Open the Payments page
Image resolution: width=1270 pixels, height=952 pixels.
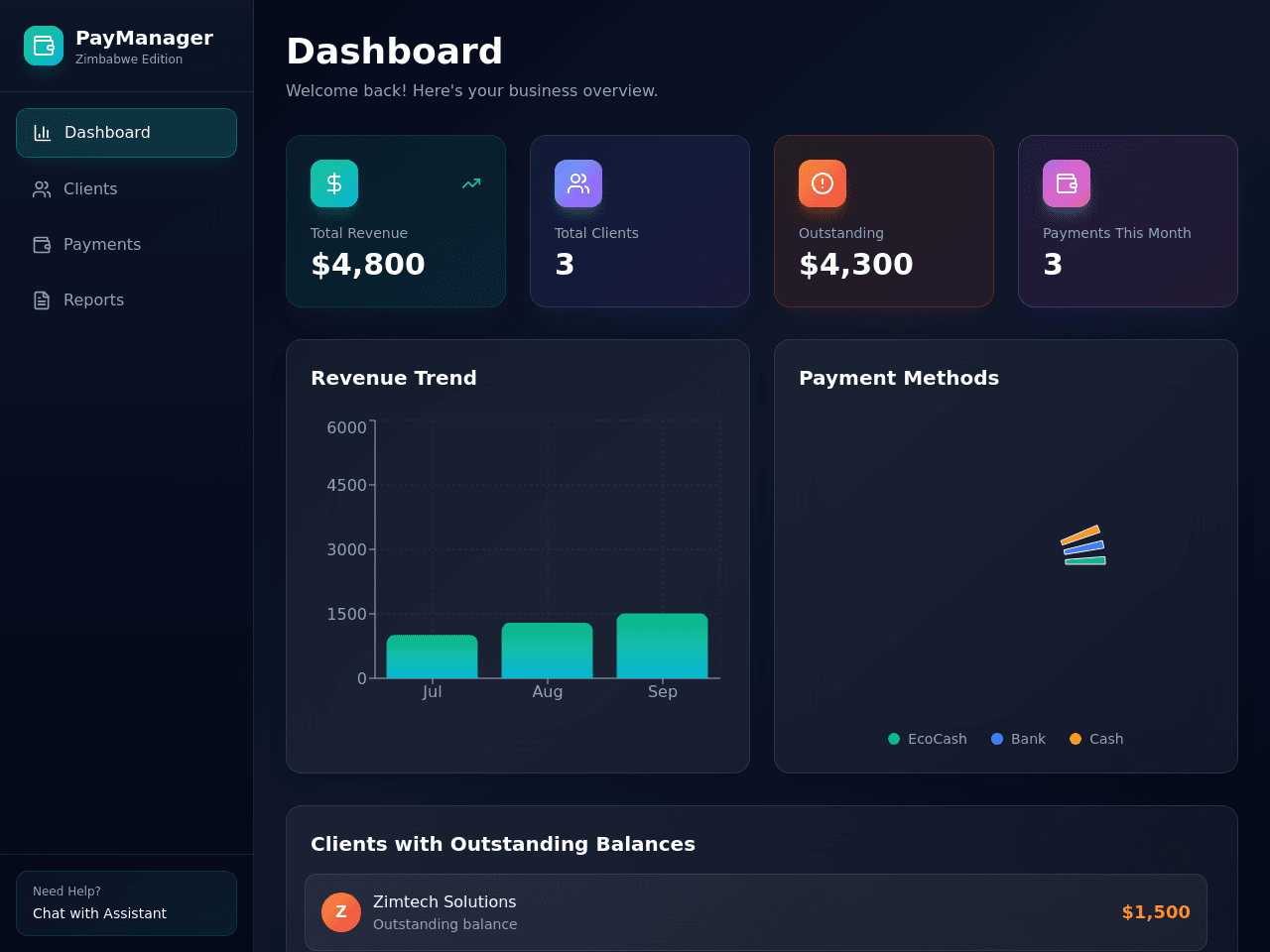(x=126, y=244)
